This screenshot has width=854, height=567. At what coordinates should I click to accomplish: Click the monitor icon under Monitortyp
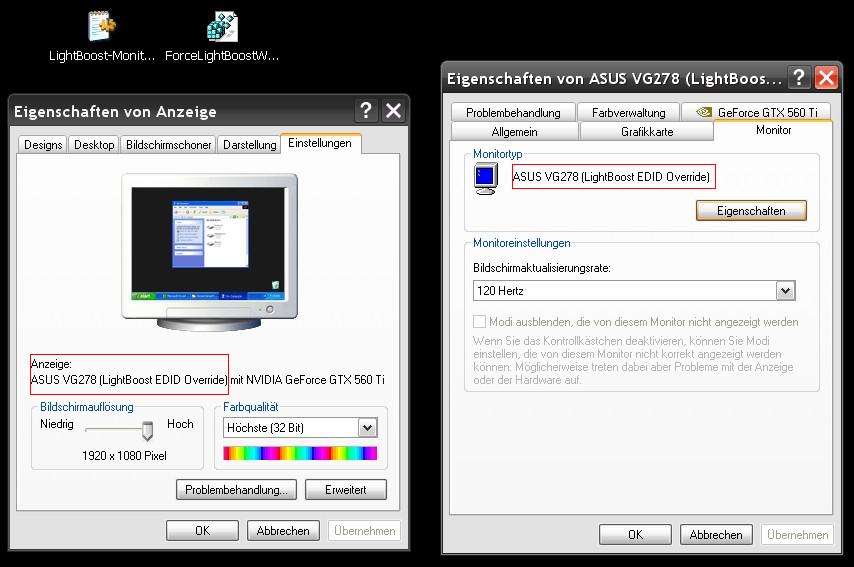tap(486, 179)
